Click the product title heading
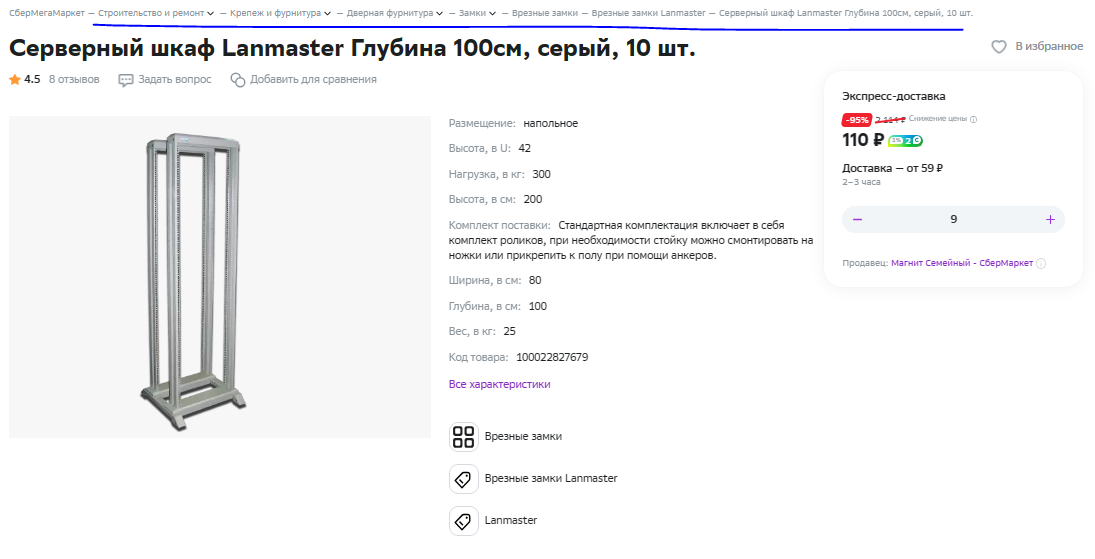The height and width of the screenshot is (559, 1095). tap(353, 48)
